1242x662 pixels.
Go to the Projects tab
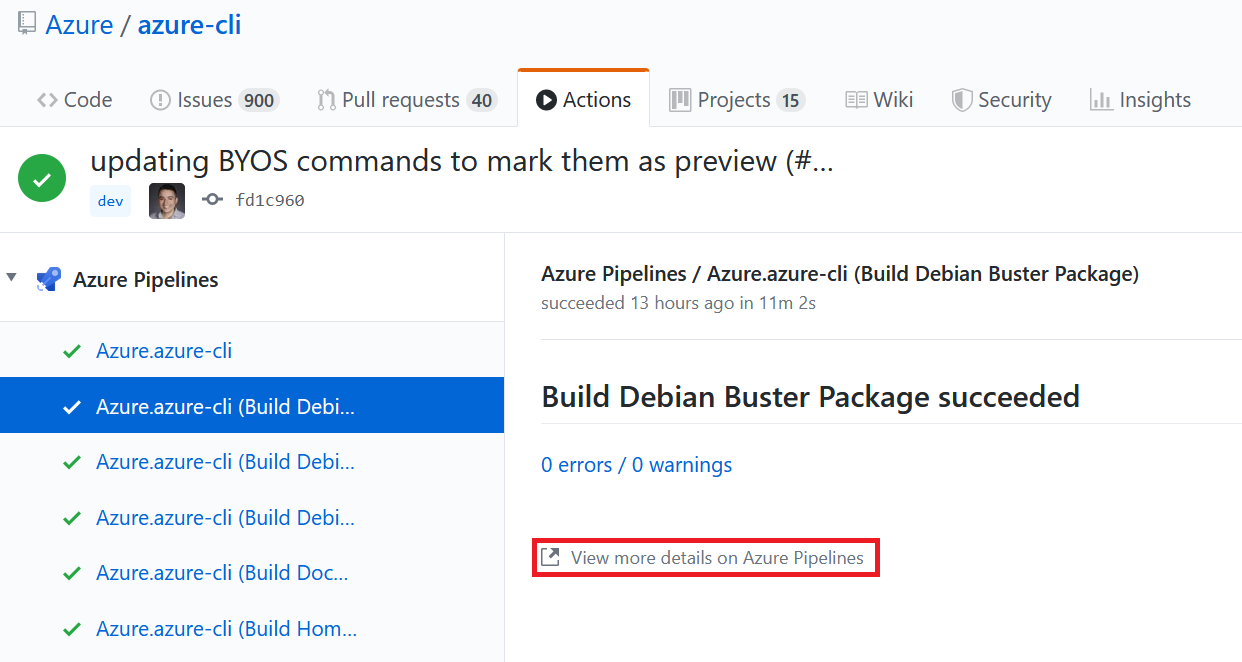tap(736, 100)
